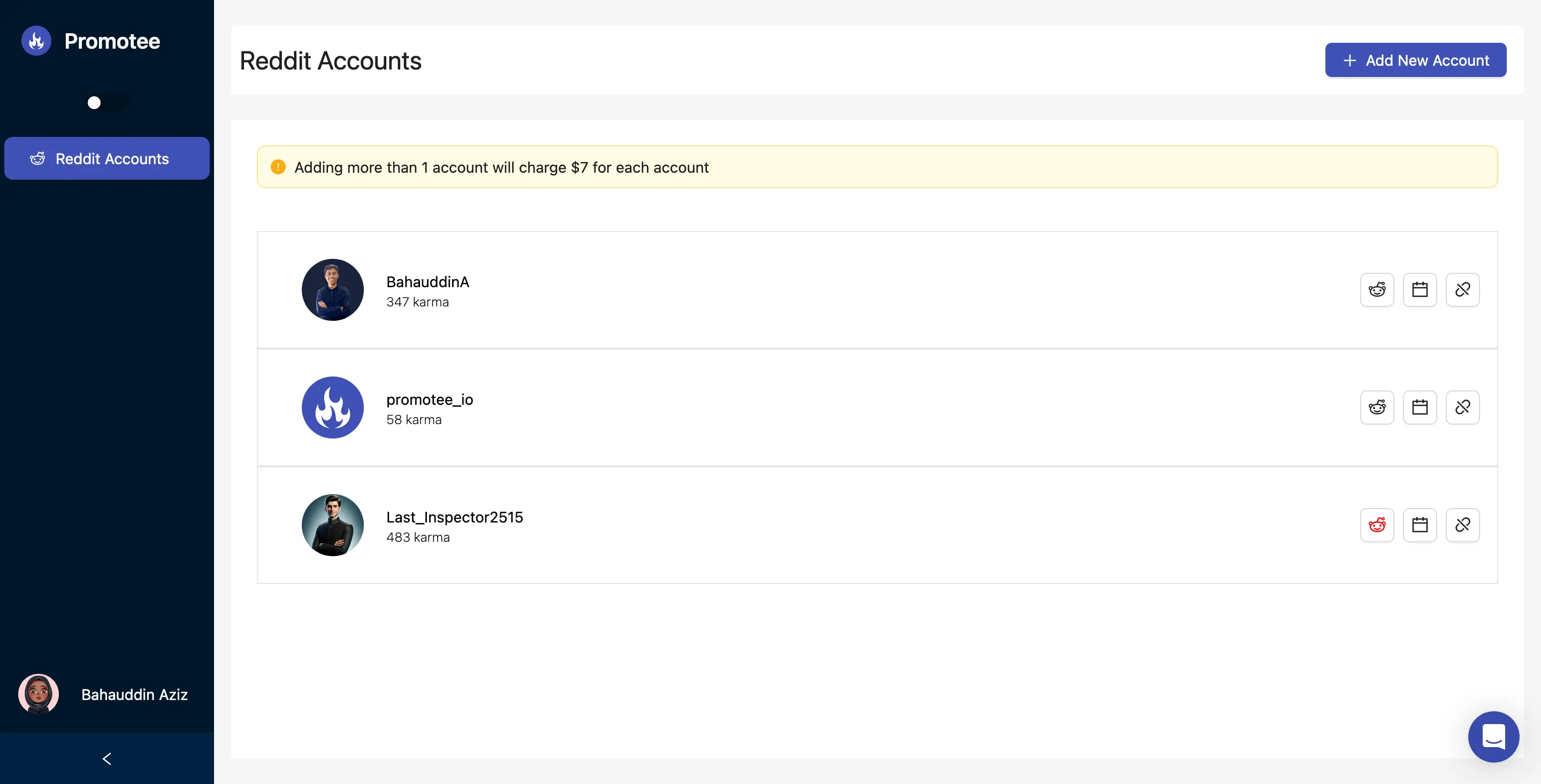Image resolution: width=1541 pixels, height=784 pixels.
Task: Click the 483 karma text
Action: point(417,537)
